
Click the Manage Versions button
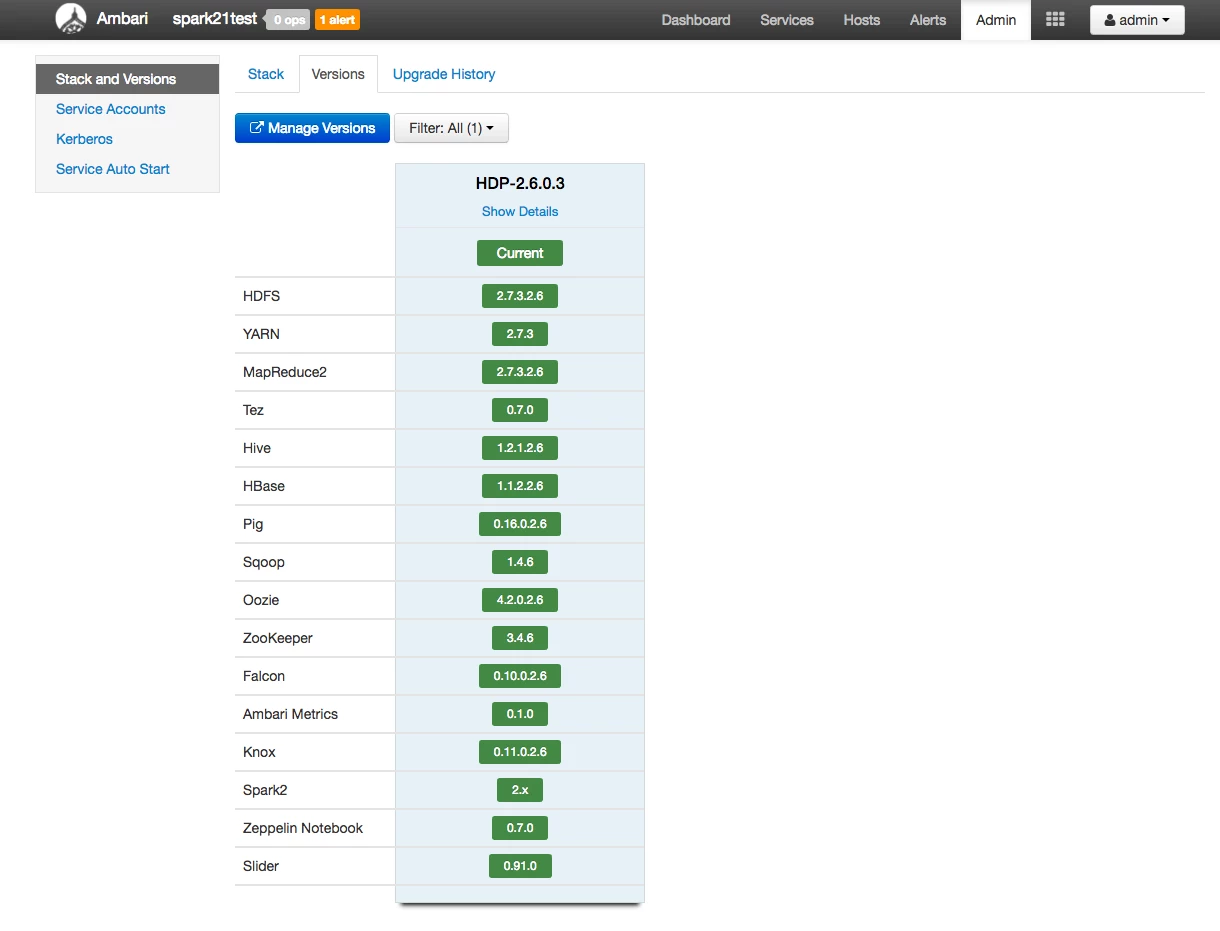point(312,128)
